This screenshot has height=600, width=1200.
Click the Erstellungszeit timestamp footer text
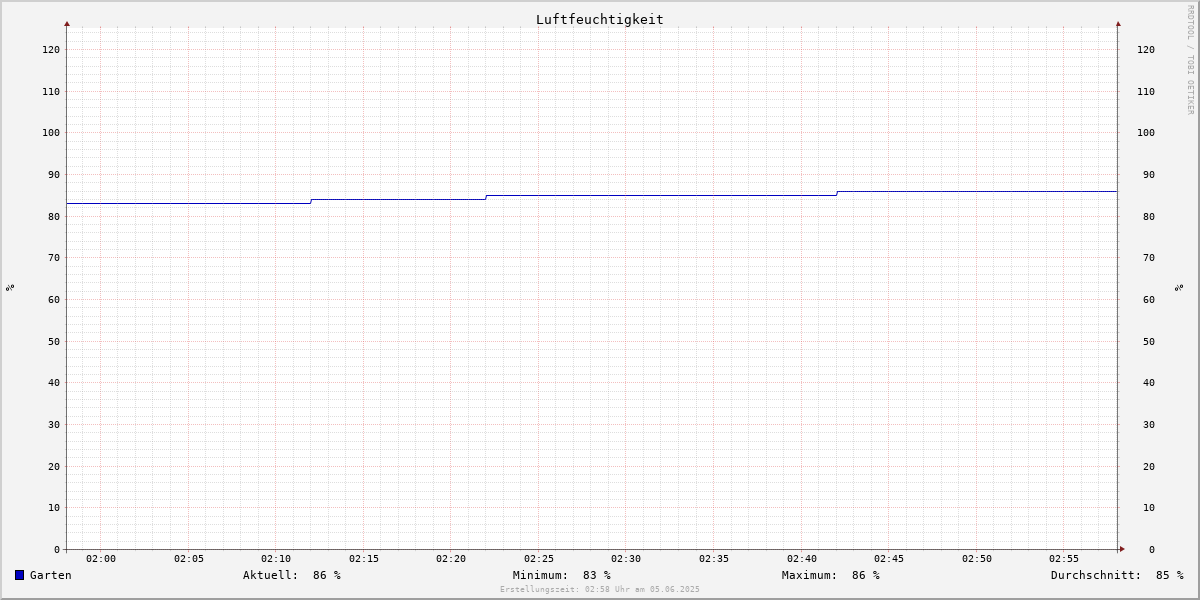[x=600, y=590]
